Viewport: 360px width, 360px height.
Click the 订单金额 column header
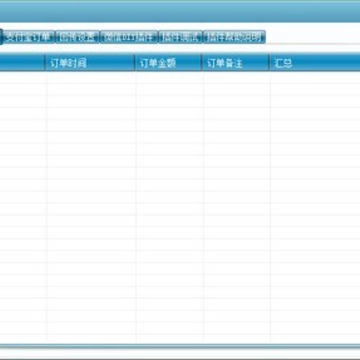(x=168, y=63)
